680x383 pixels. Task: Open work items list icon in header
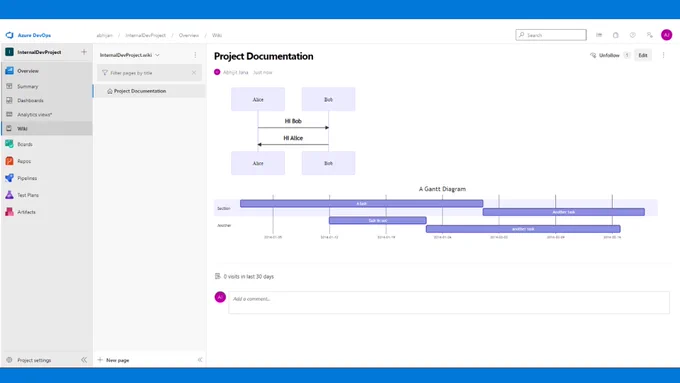click(x=599, y=35)
